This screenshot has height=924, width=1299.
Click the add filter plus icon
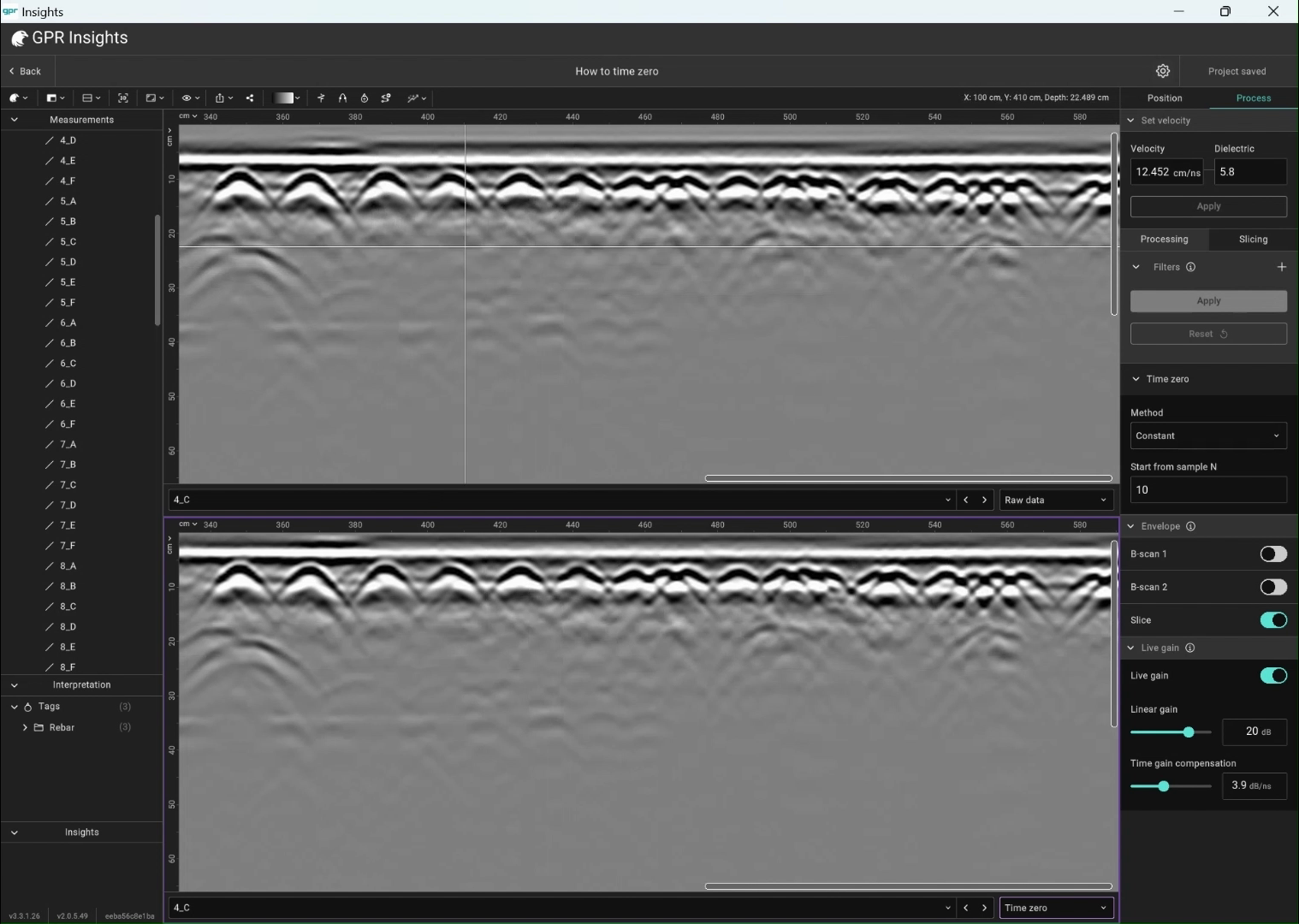[x=1281, y=267]
